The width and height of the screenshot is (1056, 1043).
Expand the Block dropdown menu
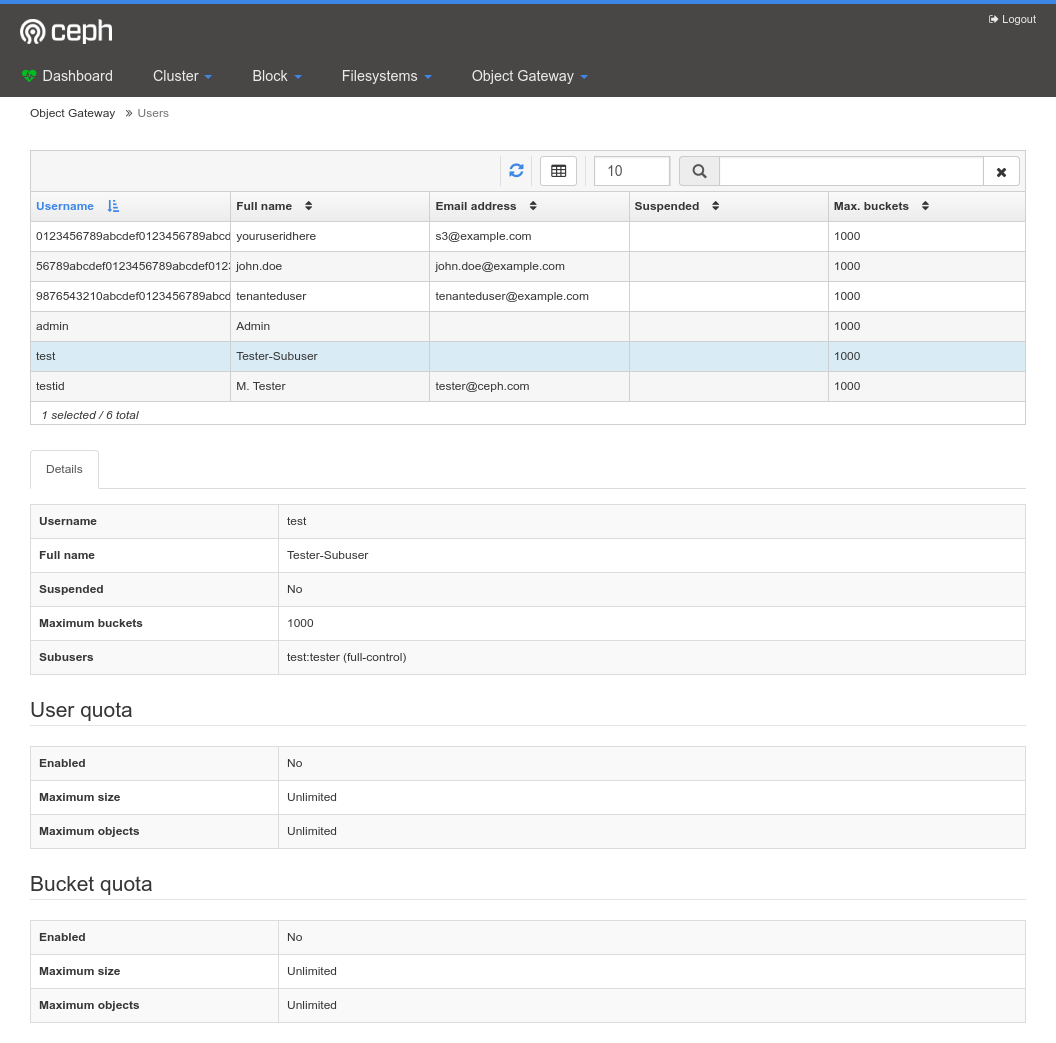point(276,76)
